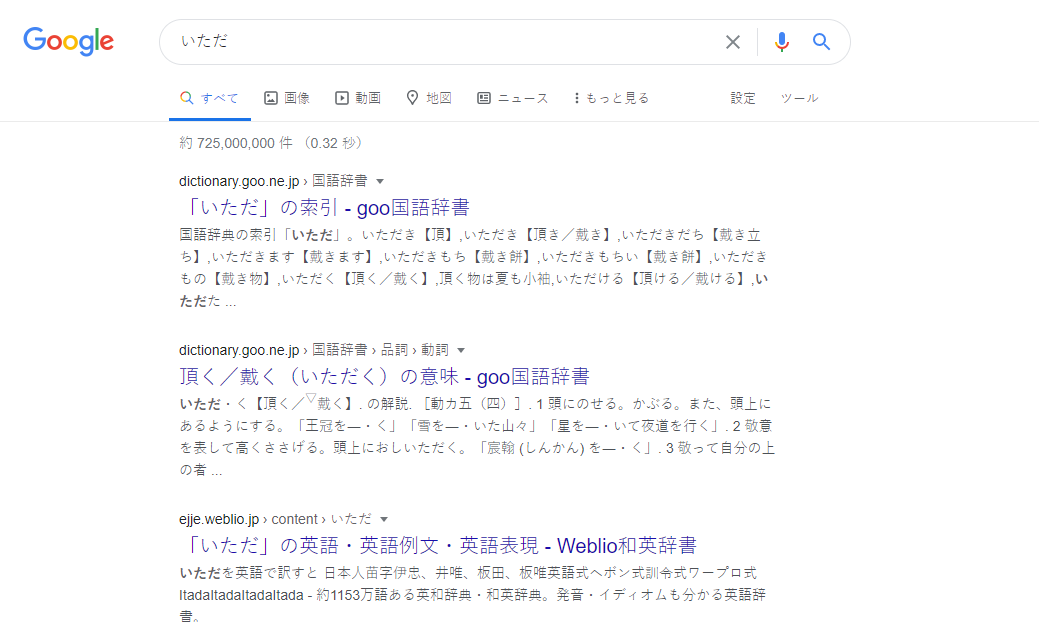Expand the もっと見る menu

tap(612, 98)
